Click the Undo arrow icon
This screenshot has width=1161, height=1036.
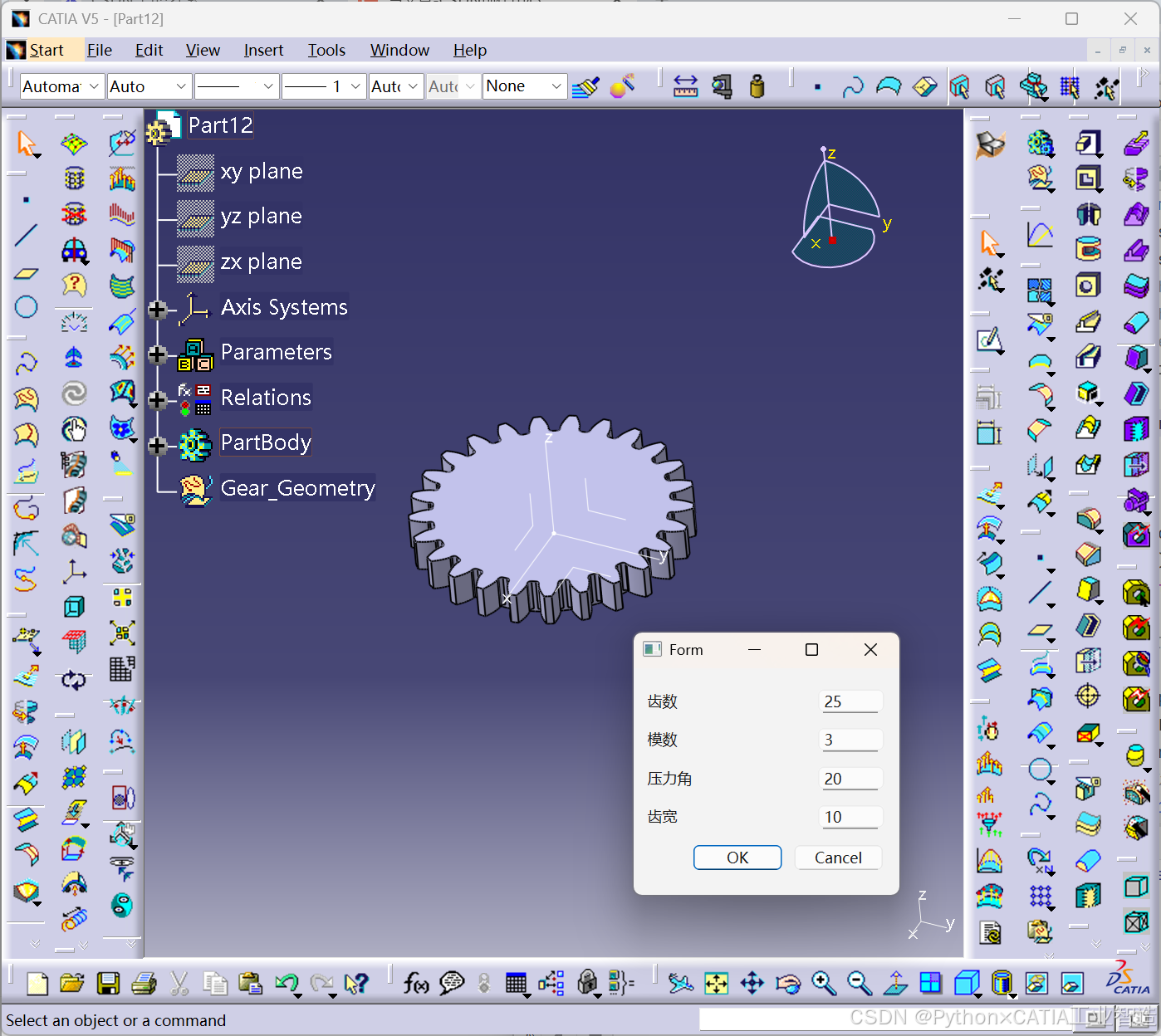tap(286, 984)
